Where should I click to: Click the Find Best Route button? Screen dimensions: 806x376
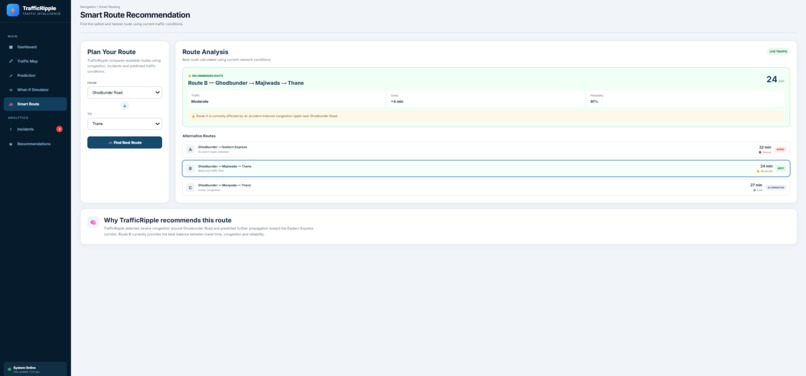[x=124, y=142]
